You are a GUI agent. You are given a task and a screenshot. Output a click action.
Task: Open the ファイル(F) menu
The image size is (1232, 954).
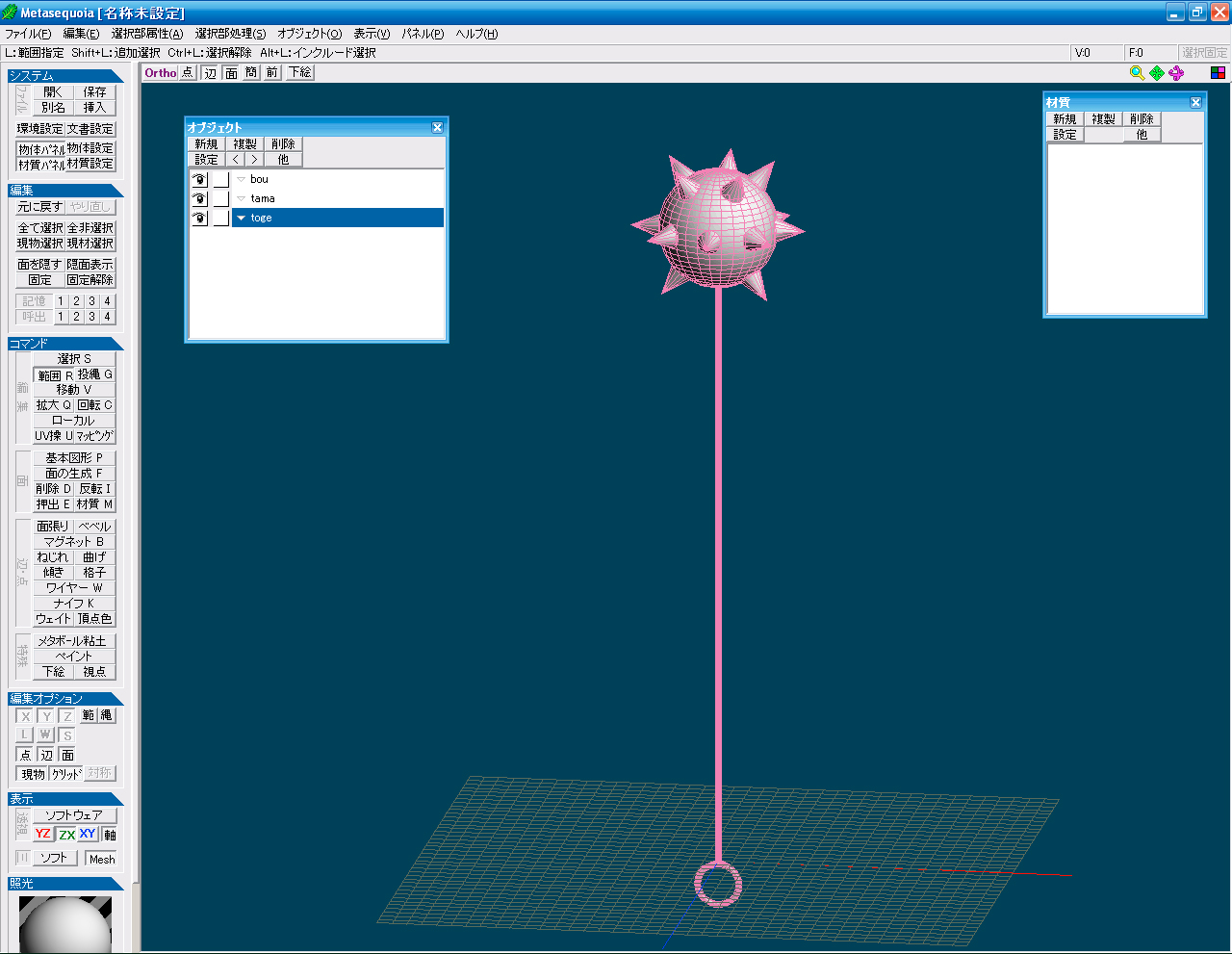pyautogui.click(x=28, y=34)
